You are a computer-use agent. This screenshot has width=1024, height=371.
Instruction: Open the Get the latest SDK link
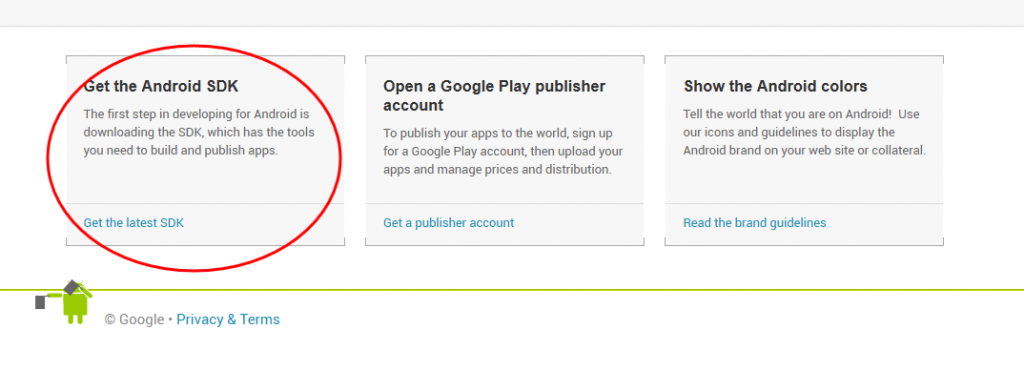point(134,223)
